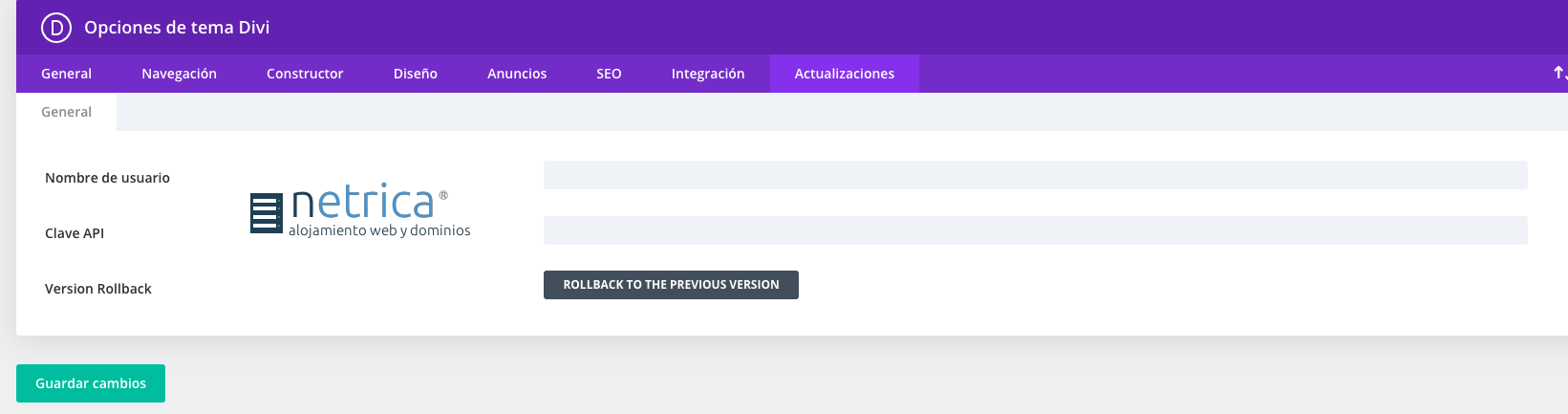Focus the Nombre de usuario input field
The height and width of the screenshot is (414, 1568).
1035,175
